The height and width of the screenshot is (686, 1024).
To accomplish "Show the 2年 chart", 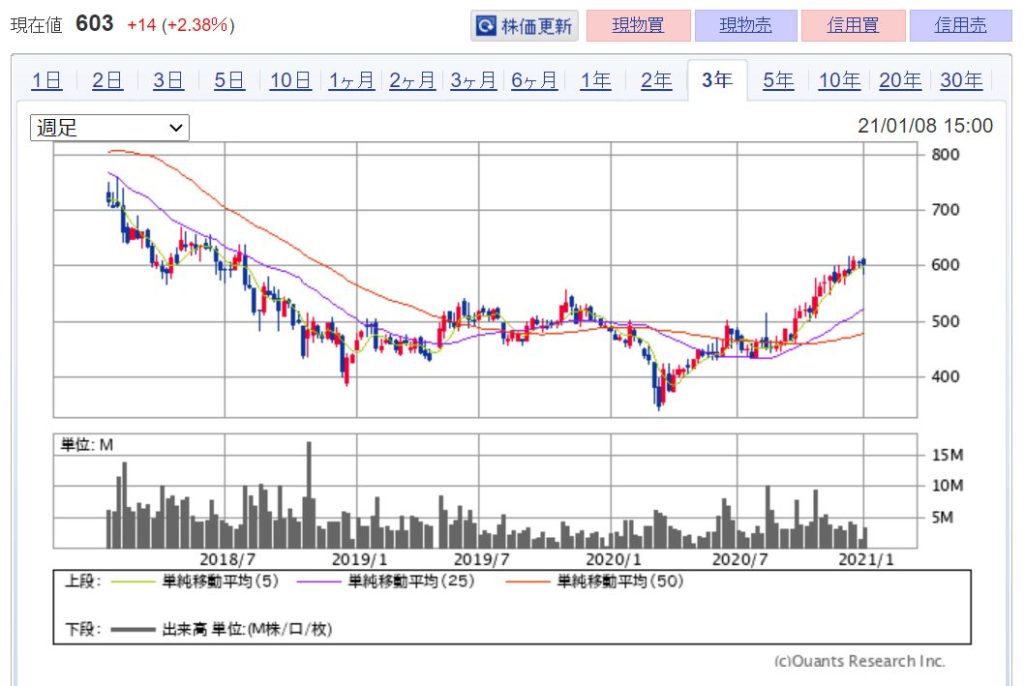I will pos(656,80).
